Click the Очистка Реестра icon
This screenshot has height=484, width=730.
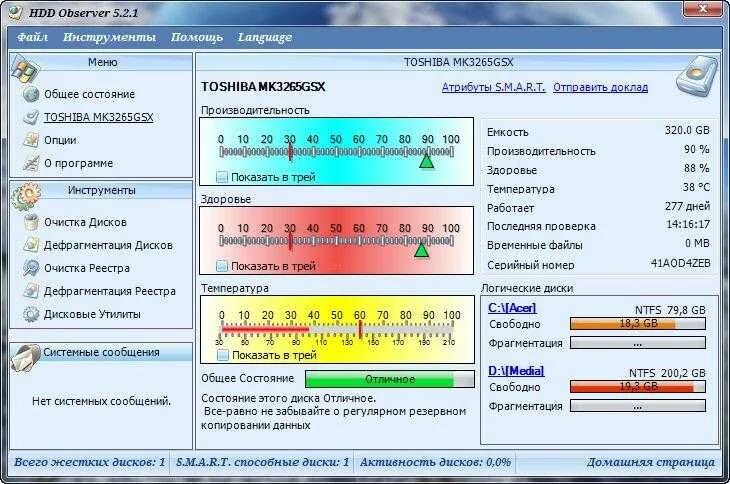pyautogui.click(x=31, y=268)
